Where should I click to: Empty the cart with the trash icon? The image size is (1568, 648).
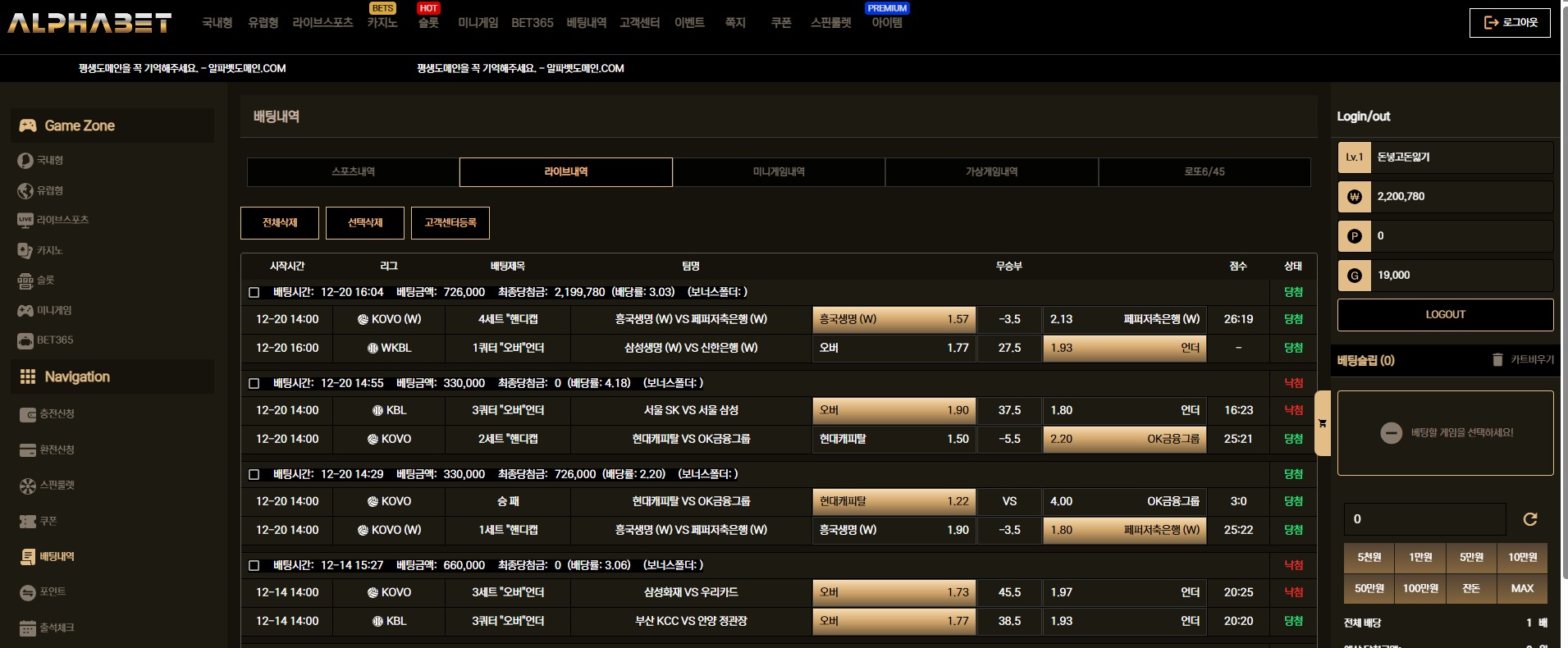[x=1497, y=360]
